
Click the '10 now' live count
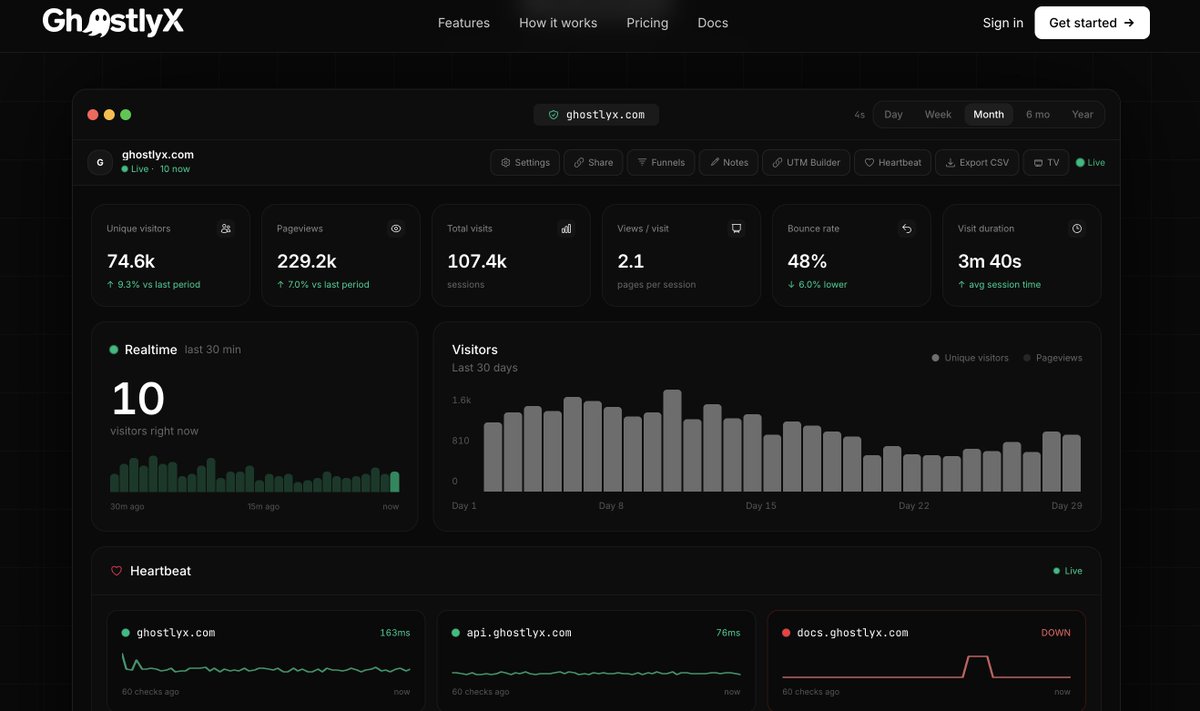click(175, 169)
